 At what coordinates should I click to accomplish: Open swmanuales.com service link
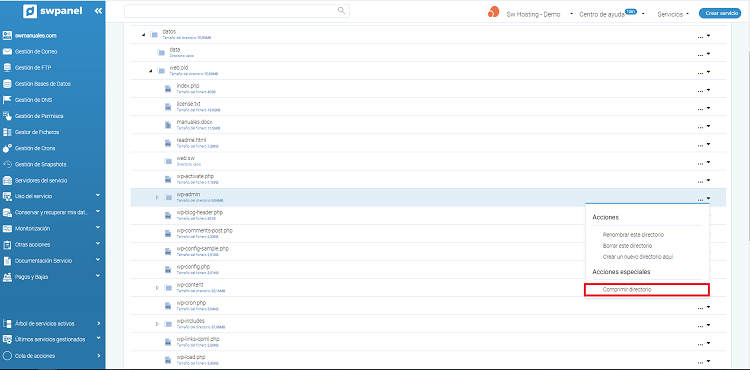click(36, 35)
